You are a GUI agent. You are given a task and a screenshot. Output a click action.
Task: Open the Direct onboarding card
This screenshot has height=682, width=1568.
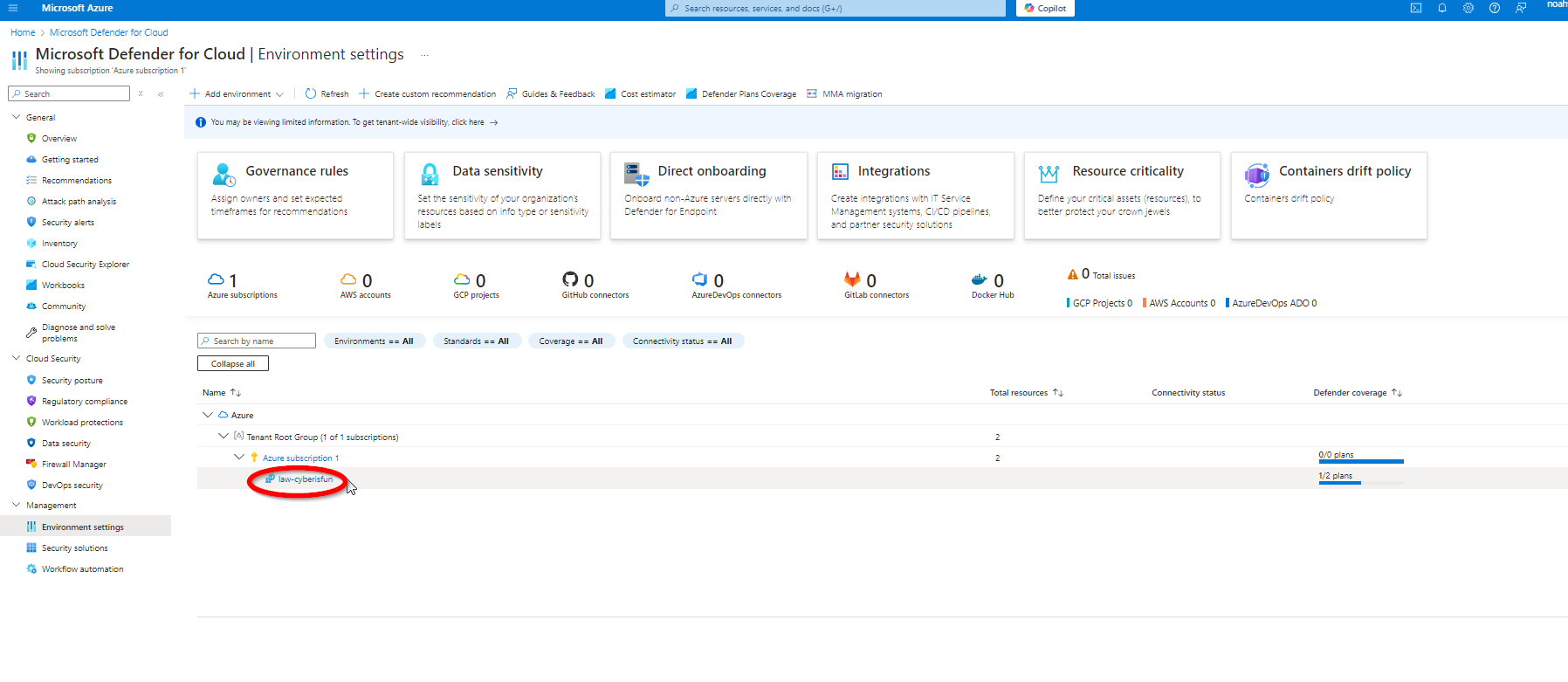[x=709, y=196]
